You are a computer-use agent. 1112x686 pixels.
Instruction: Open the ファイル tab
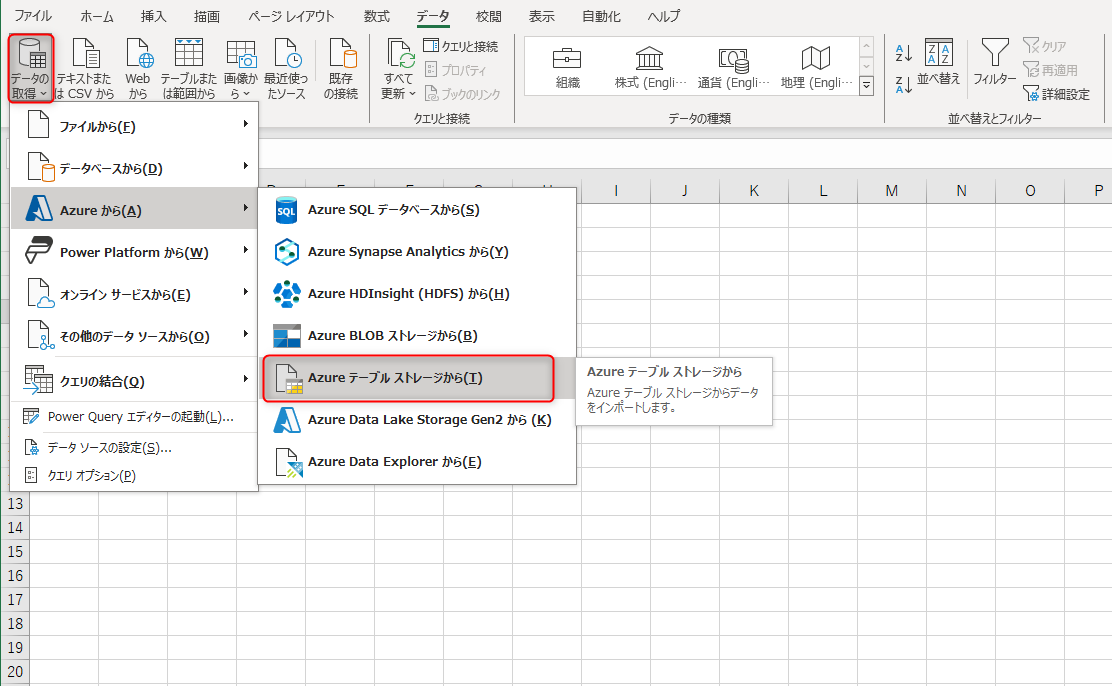[33, 16]
